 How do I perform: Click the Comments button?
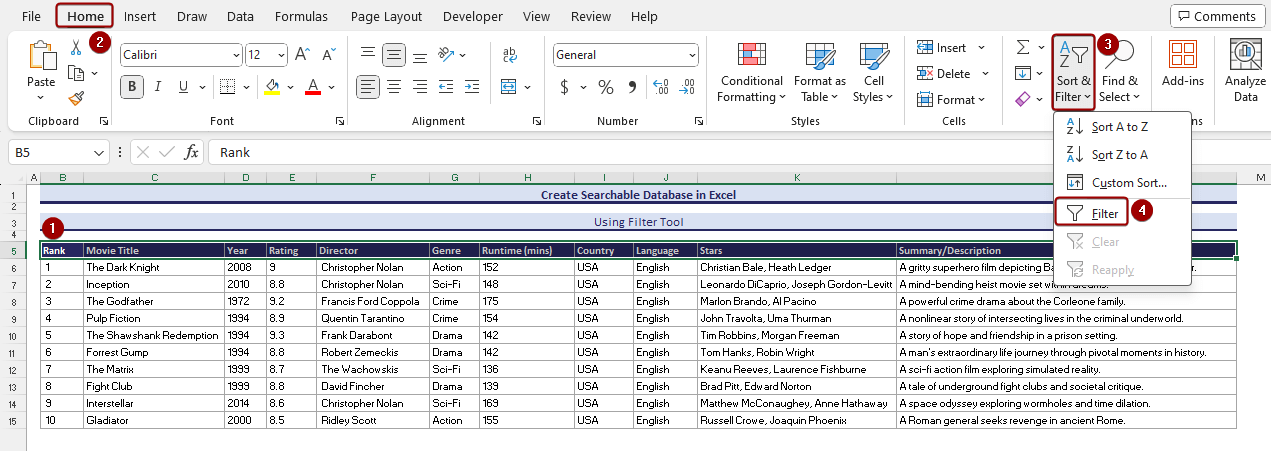1216,16
